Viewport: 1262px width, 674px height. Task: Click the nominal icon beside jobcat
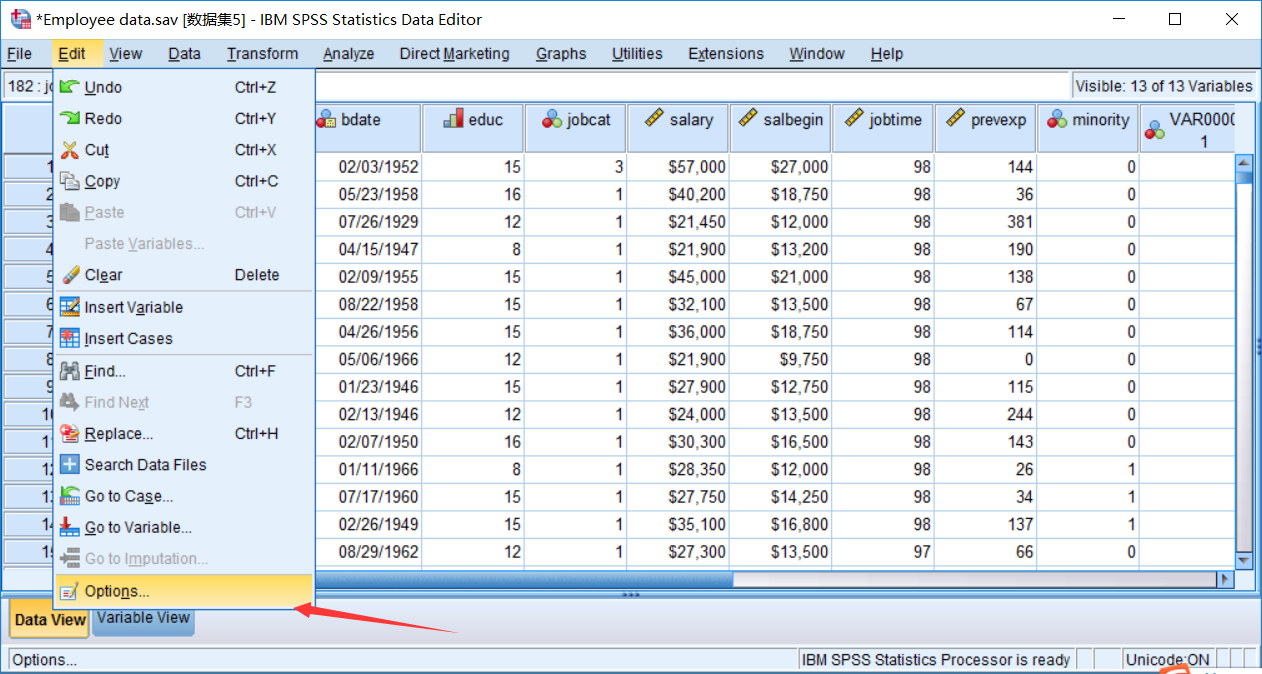point(552,120)
